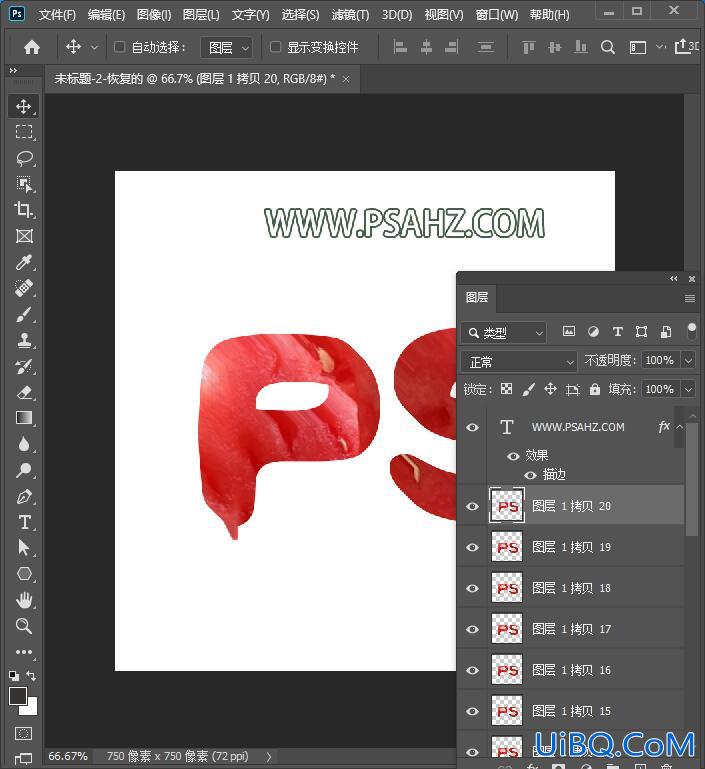Select the Brush tool
This screenshot has width=705, height=769.
click(x=24, y=314)
